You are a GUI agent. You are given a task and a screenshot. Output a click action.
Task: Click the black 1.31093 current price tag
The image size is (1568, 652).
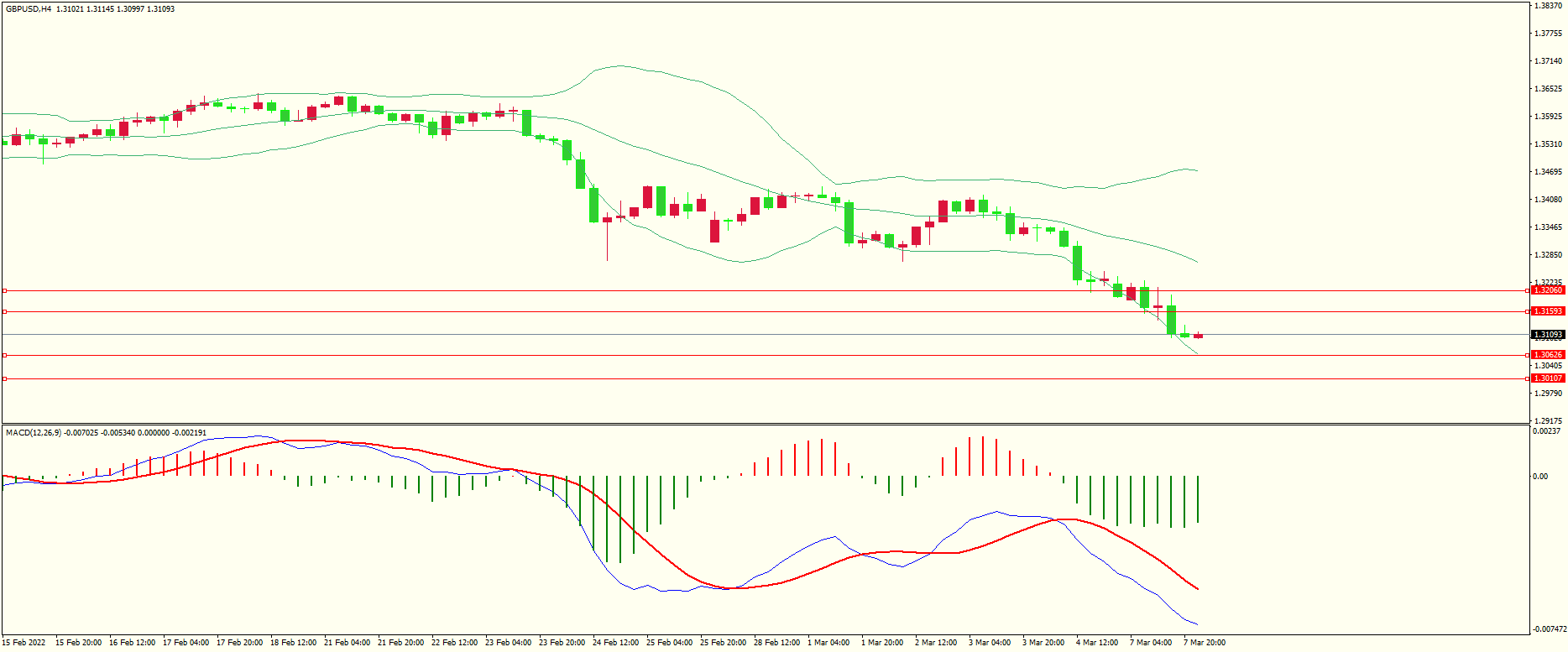pos(1548,335)
